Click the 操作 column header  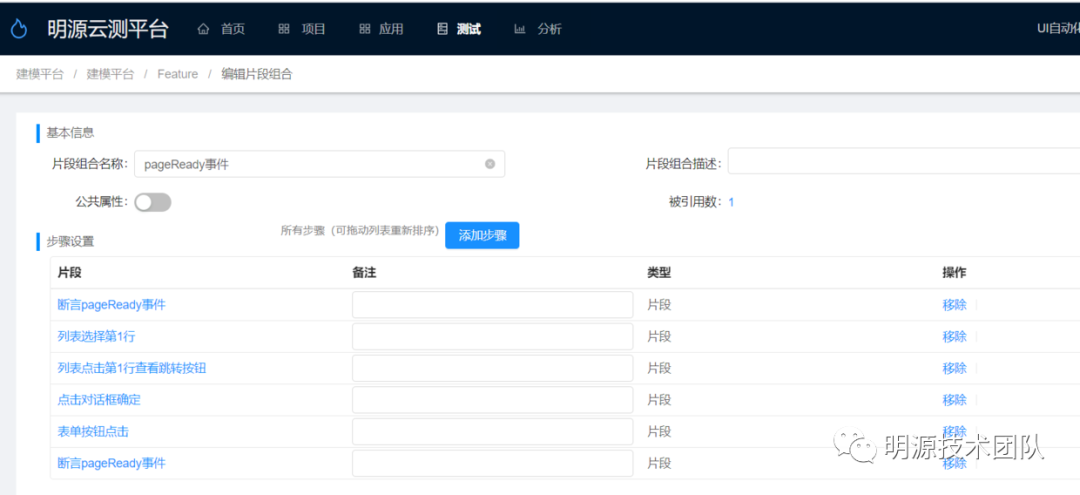954,273
